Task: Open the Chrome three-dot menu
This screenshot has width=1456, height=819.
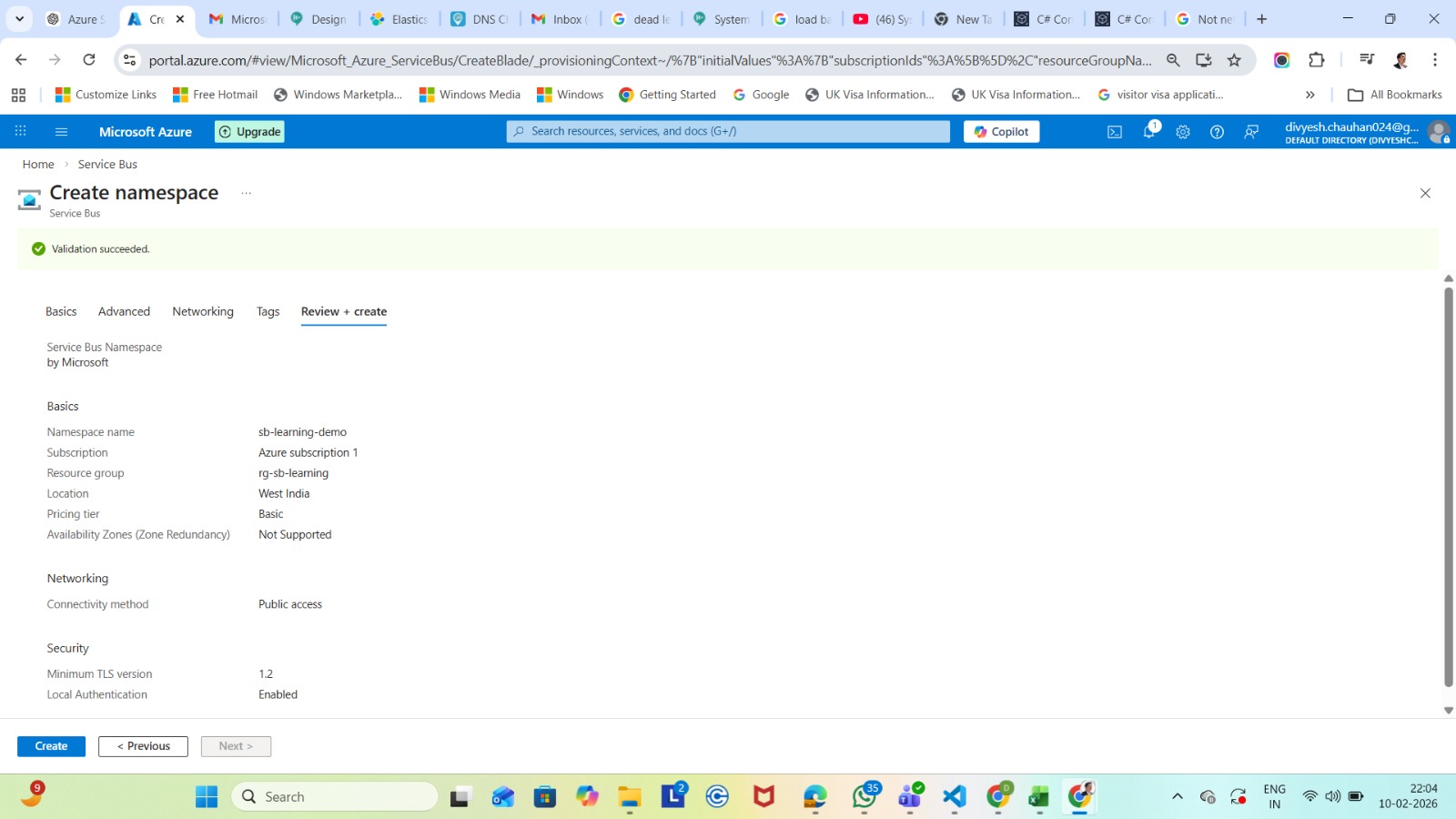Action: (x=1435, y=60)
